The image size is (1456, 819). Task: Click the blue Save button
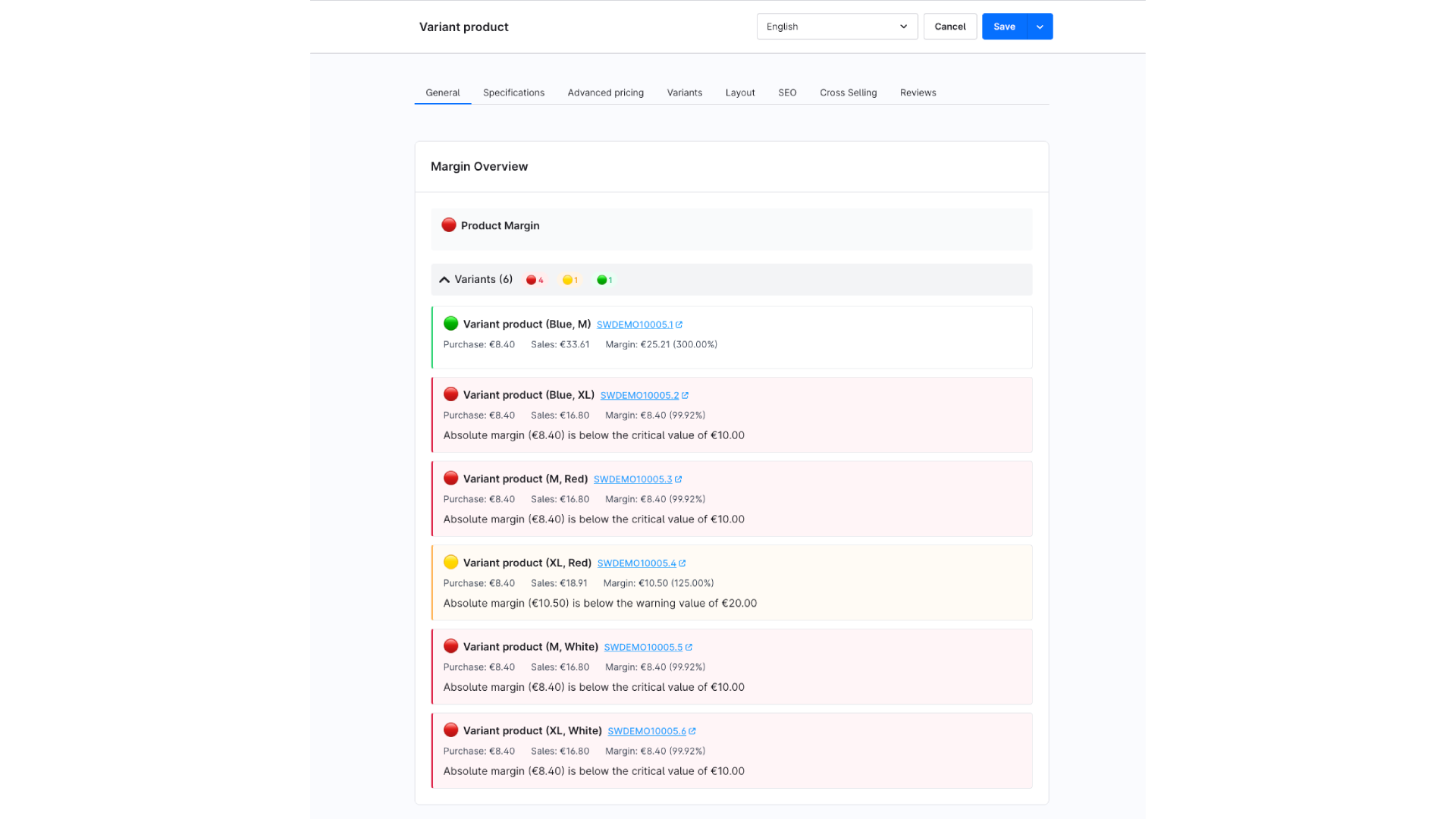coord(1004,27)
